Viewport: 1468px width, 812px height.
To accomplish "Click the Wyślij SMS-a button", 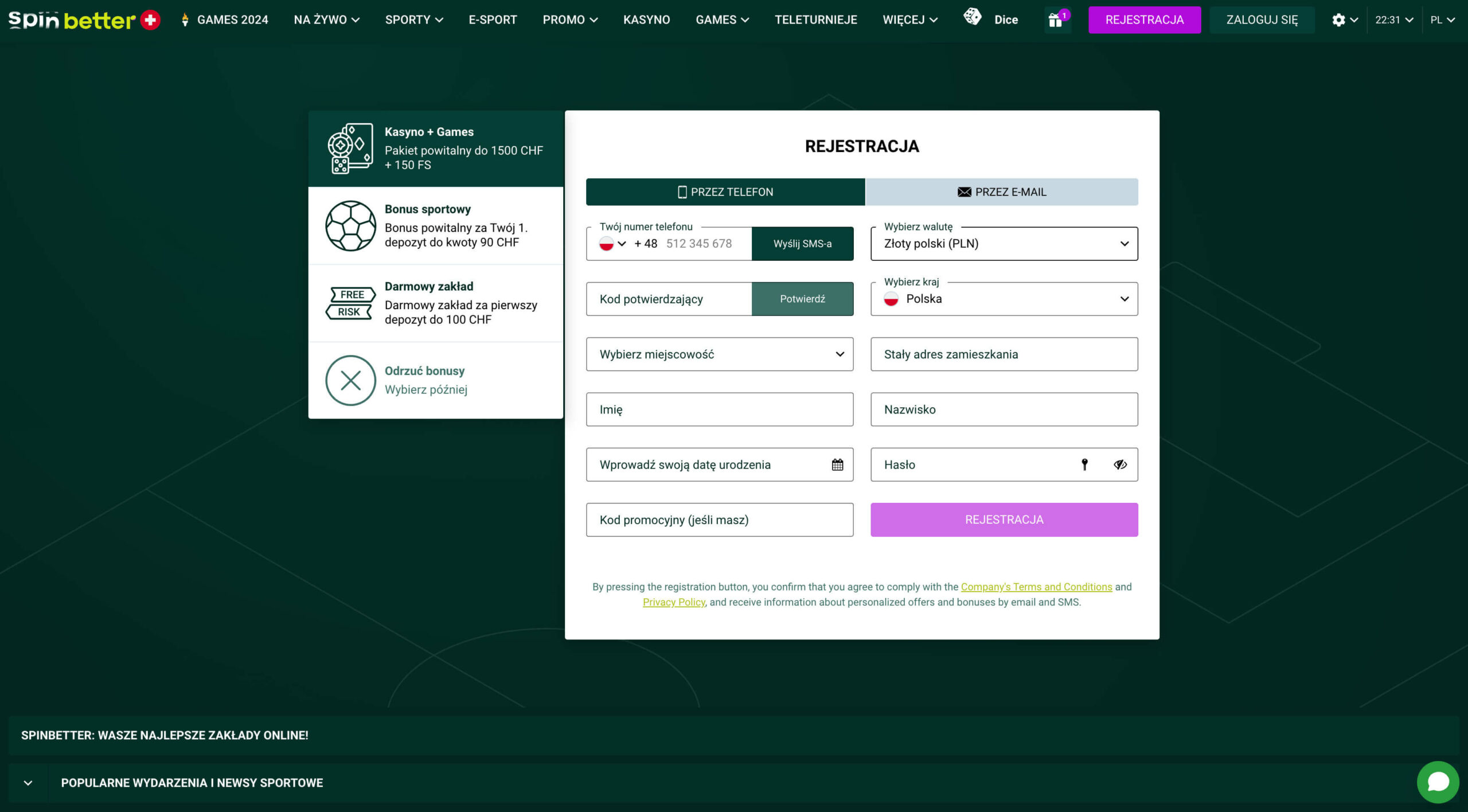I will [x=802, y=244].
